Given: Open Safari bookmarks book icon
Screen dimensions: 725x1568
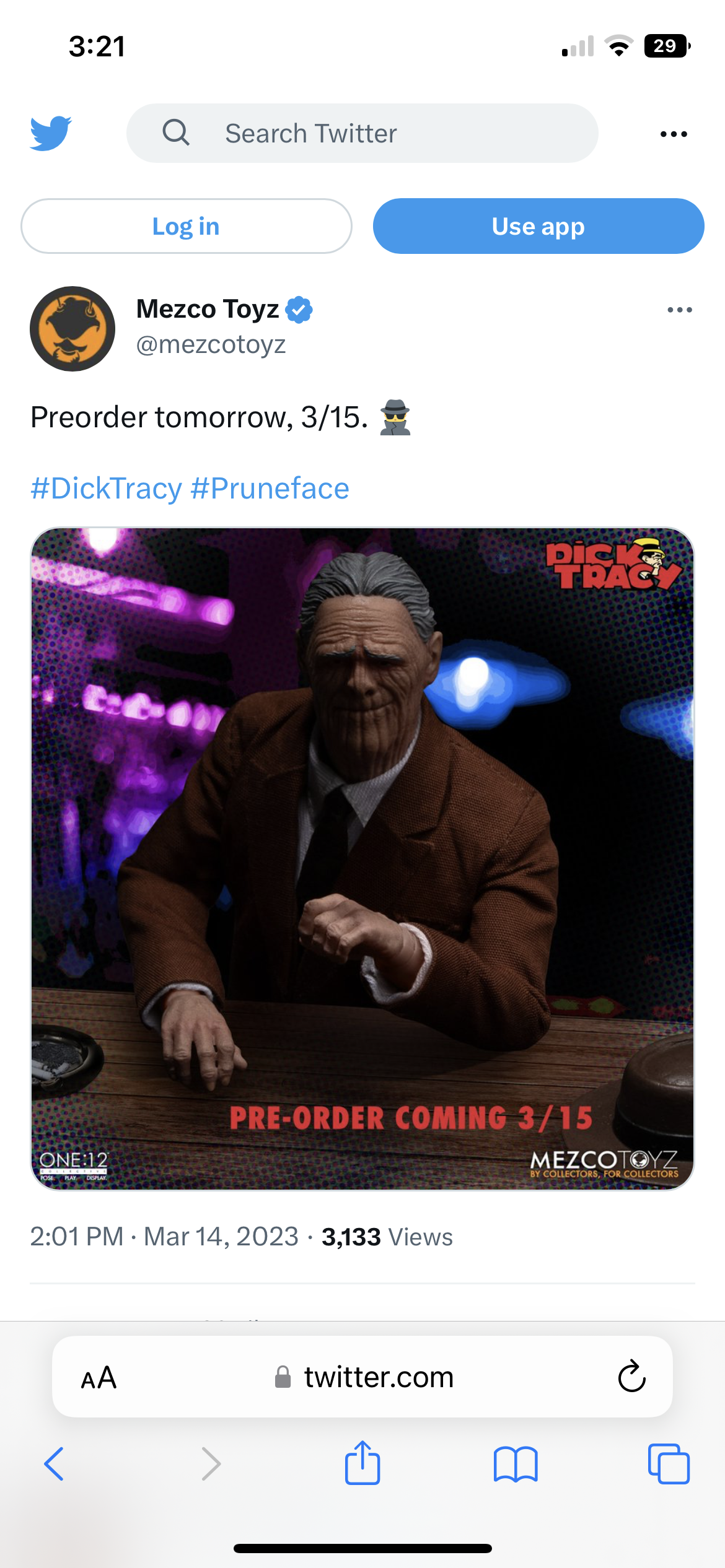Looking at the screenshot, I should point(516,1464).
